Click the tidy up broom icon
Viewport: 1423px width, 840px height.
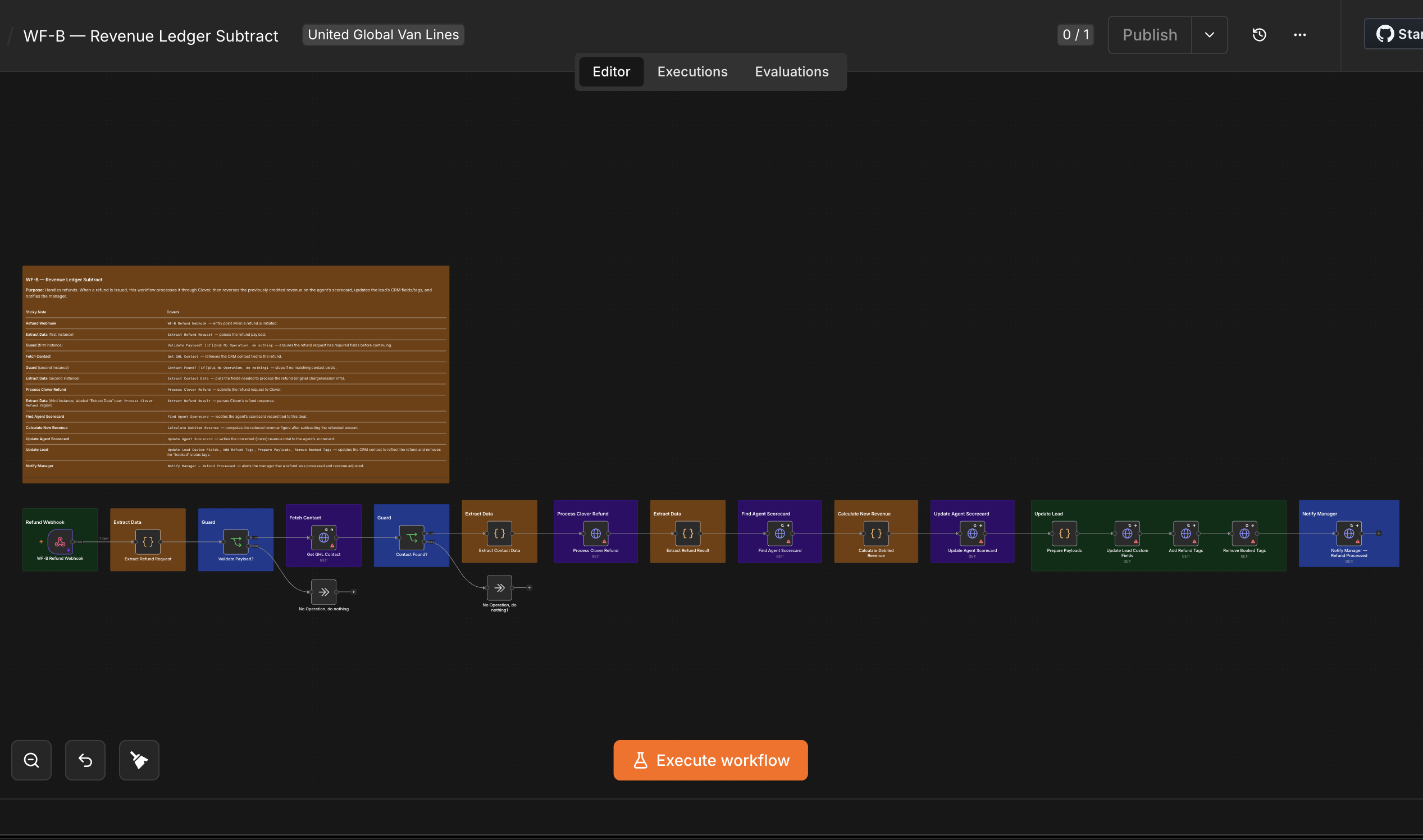[139, 760]
